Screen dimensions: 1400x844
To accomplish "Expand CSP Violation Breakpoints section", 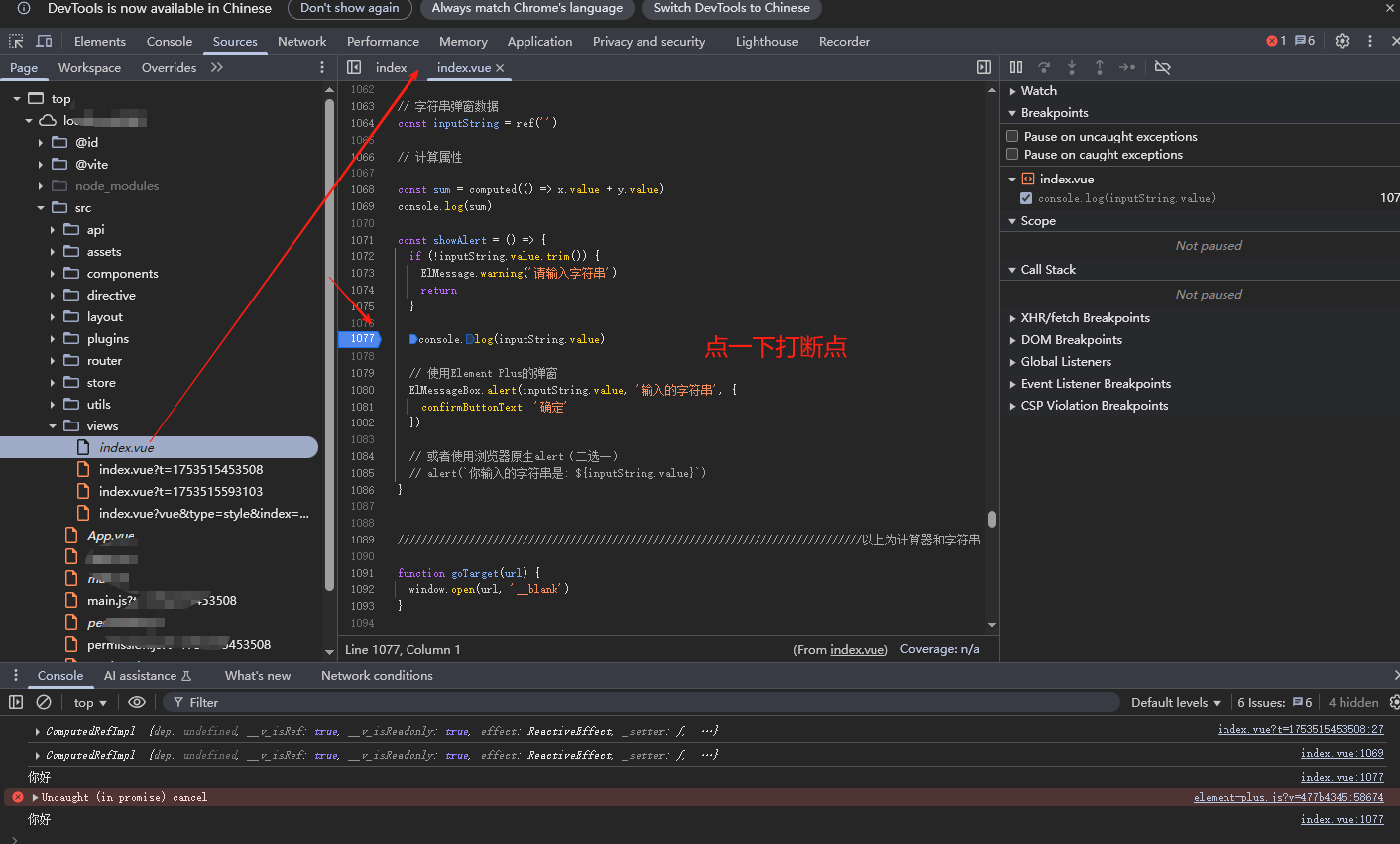I will pos(1012,406).
